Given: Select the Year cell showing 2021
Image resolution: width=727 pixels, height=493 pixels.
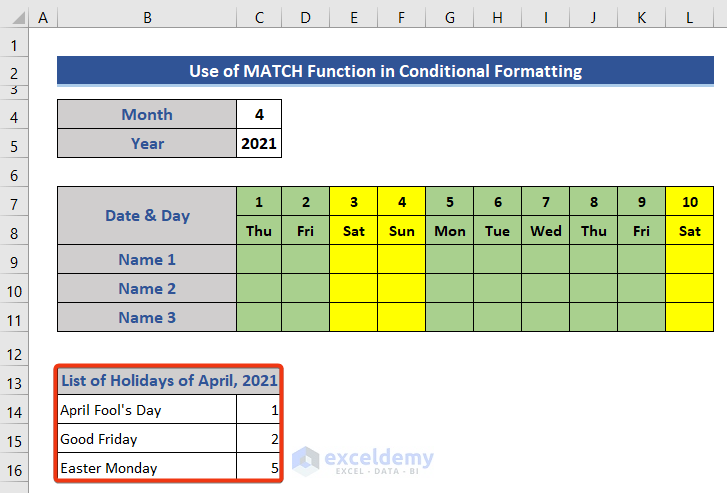Looking at the screenshot, I should (259, 143).
